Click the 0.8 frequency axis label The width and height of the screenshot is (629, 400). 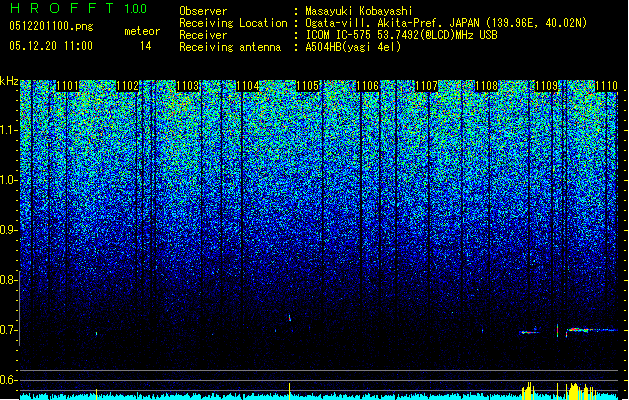coord(8,280)
